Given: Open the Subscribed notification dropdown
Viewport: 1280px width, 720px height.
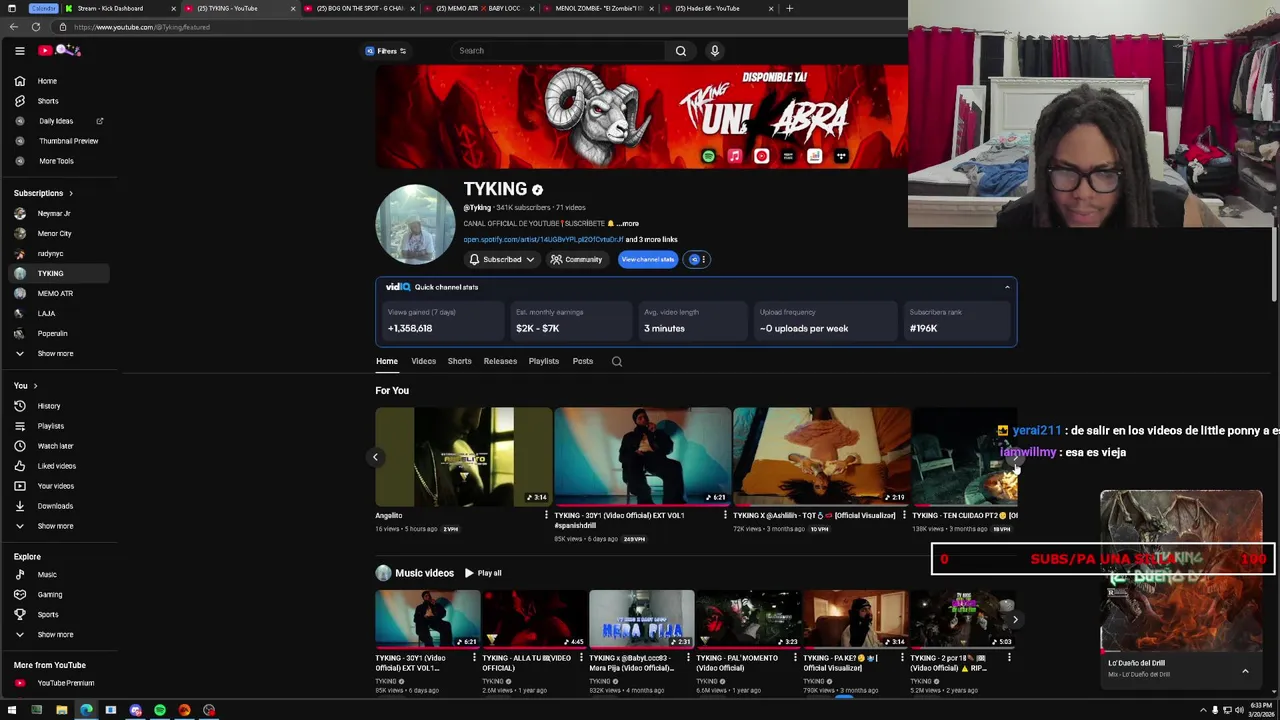Looking at the screenshot, I should pos(501,260).
